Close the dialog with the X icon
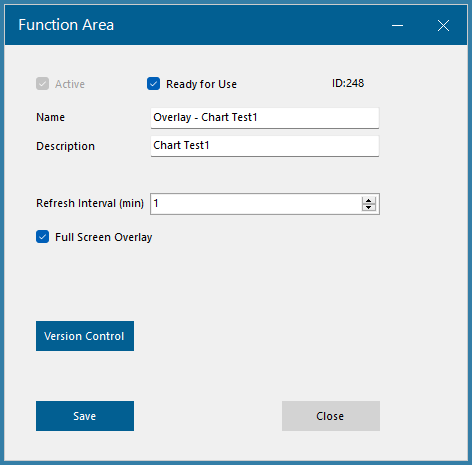Image resolution: width=472 pixels, height=465 pixels. pyautogui.click(x=443, y=25)
